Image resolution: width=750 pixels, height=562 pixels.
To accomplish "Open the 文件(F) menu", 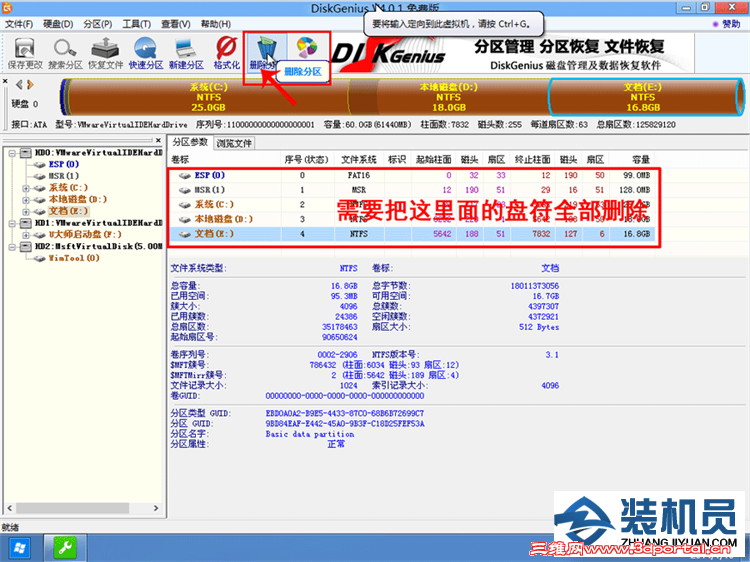I will [19, 24].
